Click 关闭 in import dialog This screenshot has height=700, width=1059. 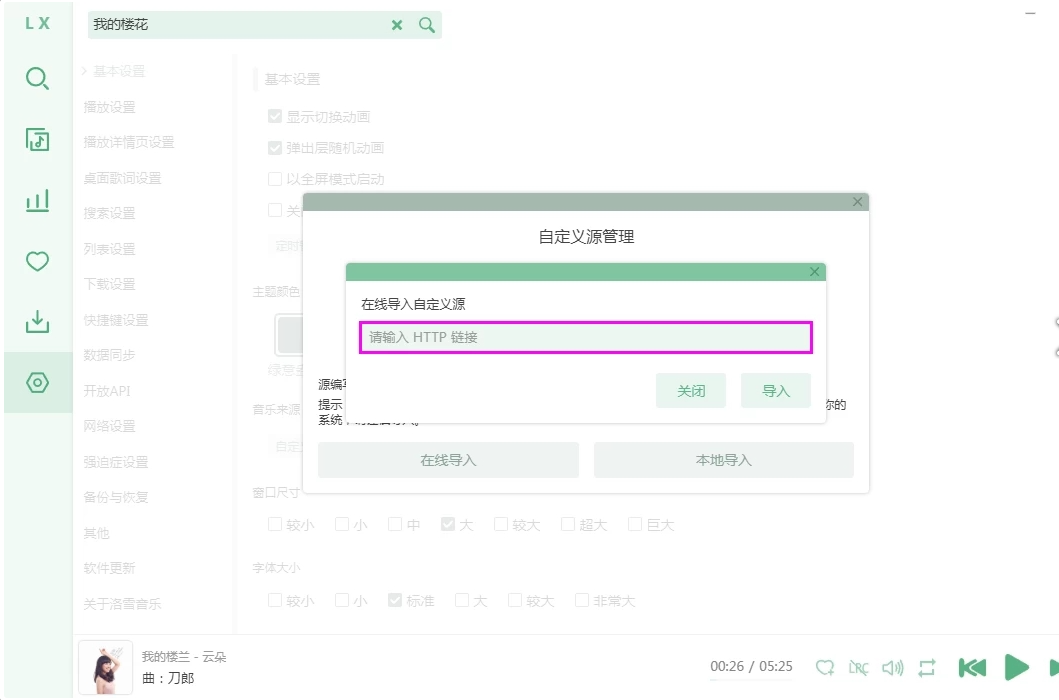[690, 391]
